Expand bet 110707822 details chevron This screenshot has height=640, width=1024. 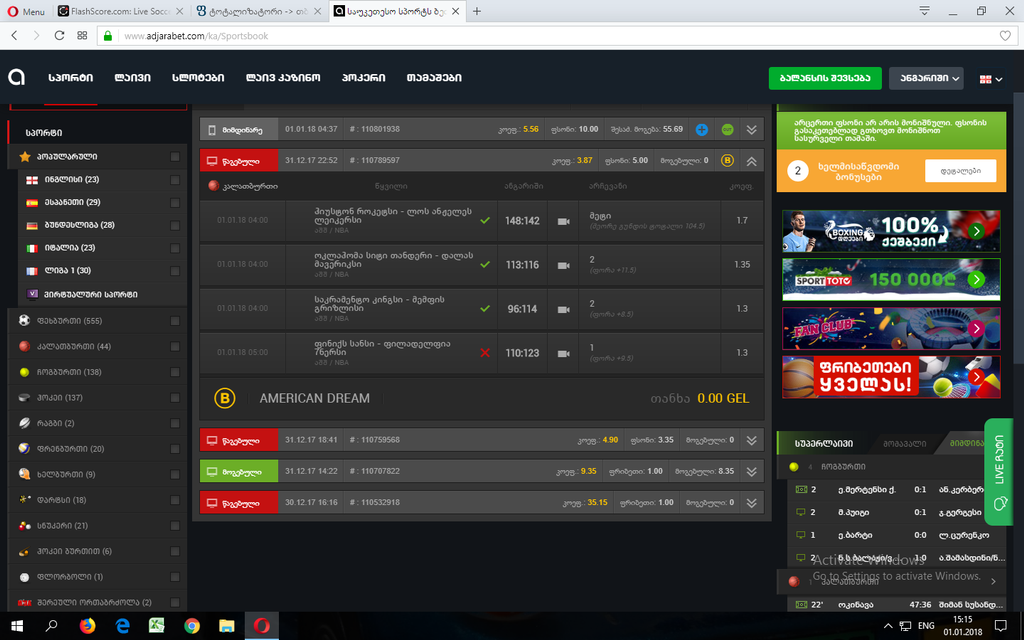pyautogui.click(x=752, y=472)
